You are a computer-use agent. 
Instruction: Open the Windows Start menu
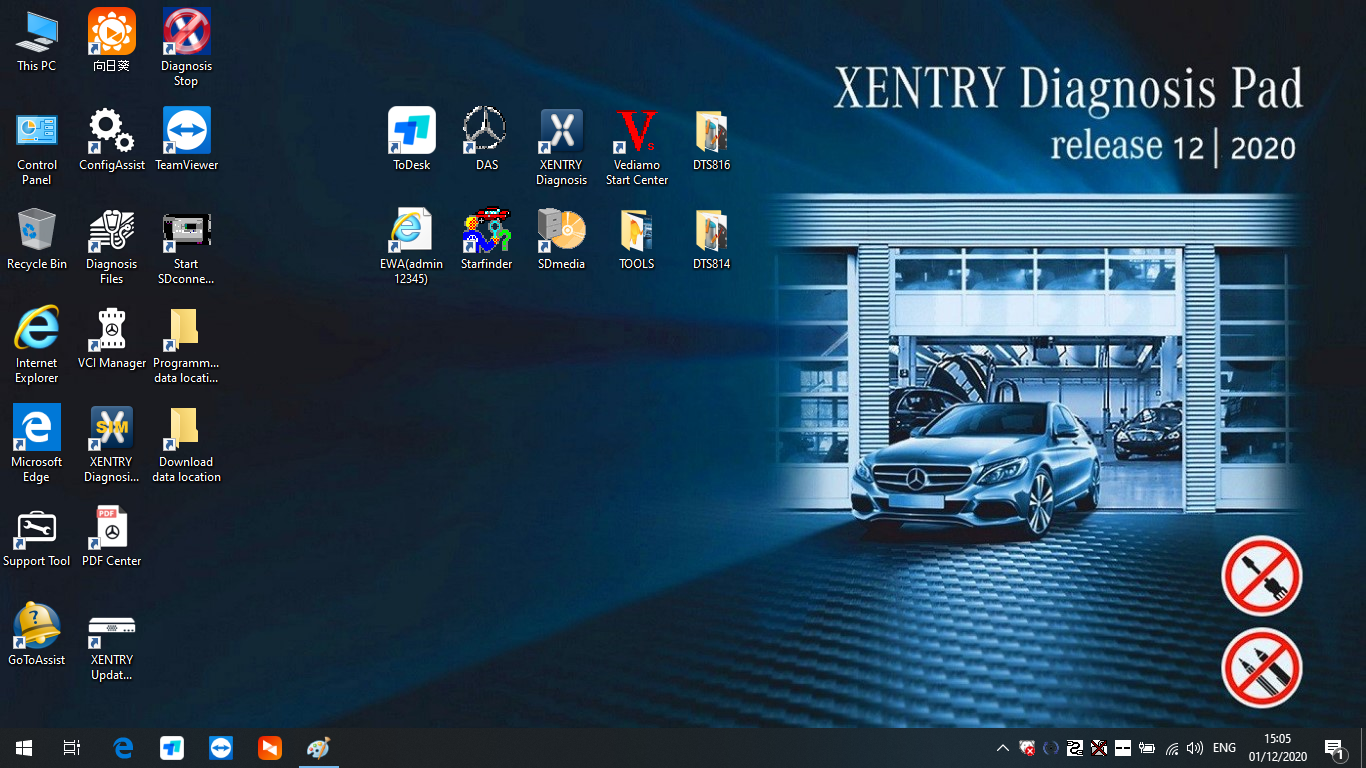pyautogui.click(x=24, y=748)
